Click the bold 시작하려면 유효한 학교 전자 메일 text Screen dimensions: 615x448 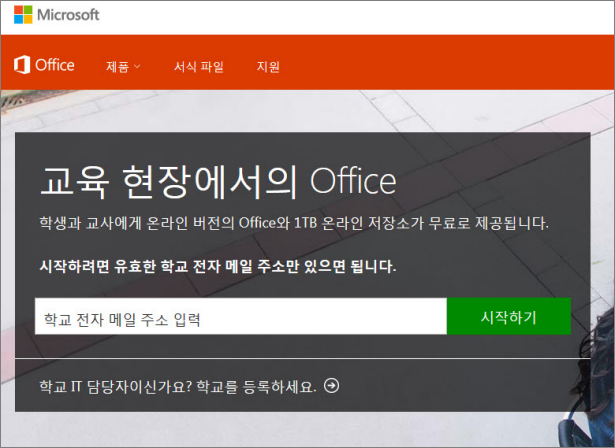[218, 266]
